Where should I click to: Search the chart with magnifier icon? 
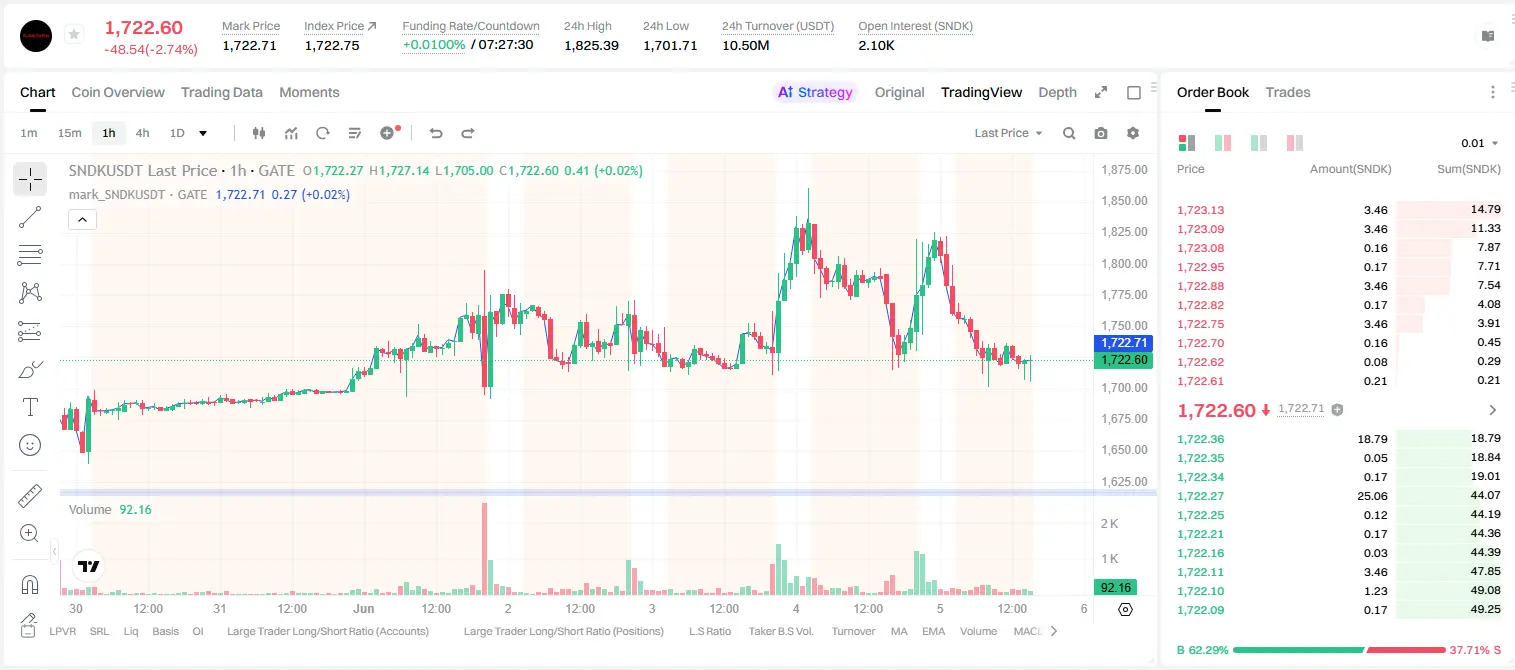tap(1069, 133)
